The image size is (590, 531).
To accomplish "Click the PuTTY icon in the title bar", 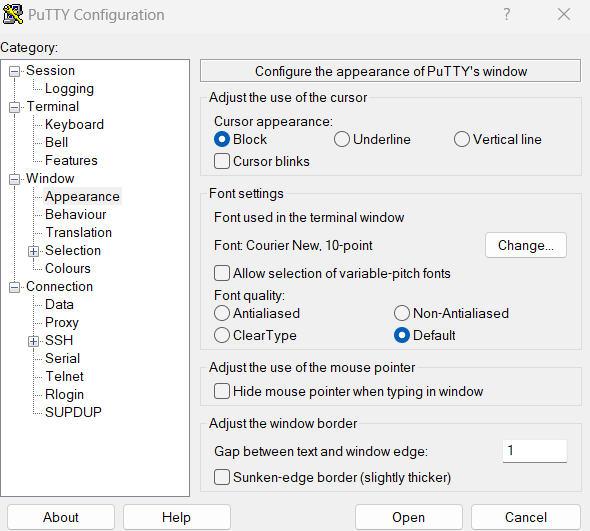I will (12, 15).
